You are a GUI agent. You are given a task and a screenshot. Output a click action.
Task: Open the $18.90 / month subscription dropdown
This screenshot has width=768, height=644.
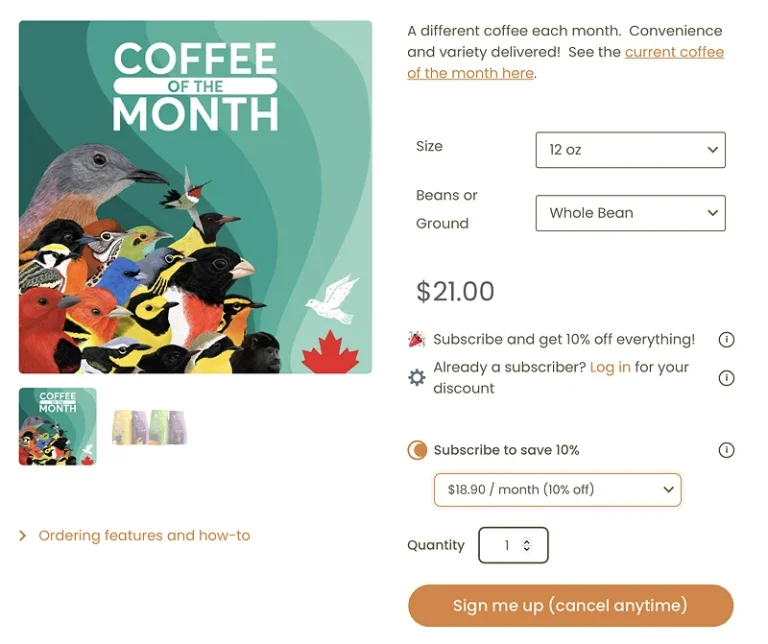point(557,490)
